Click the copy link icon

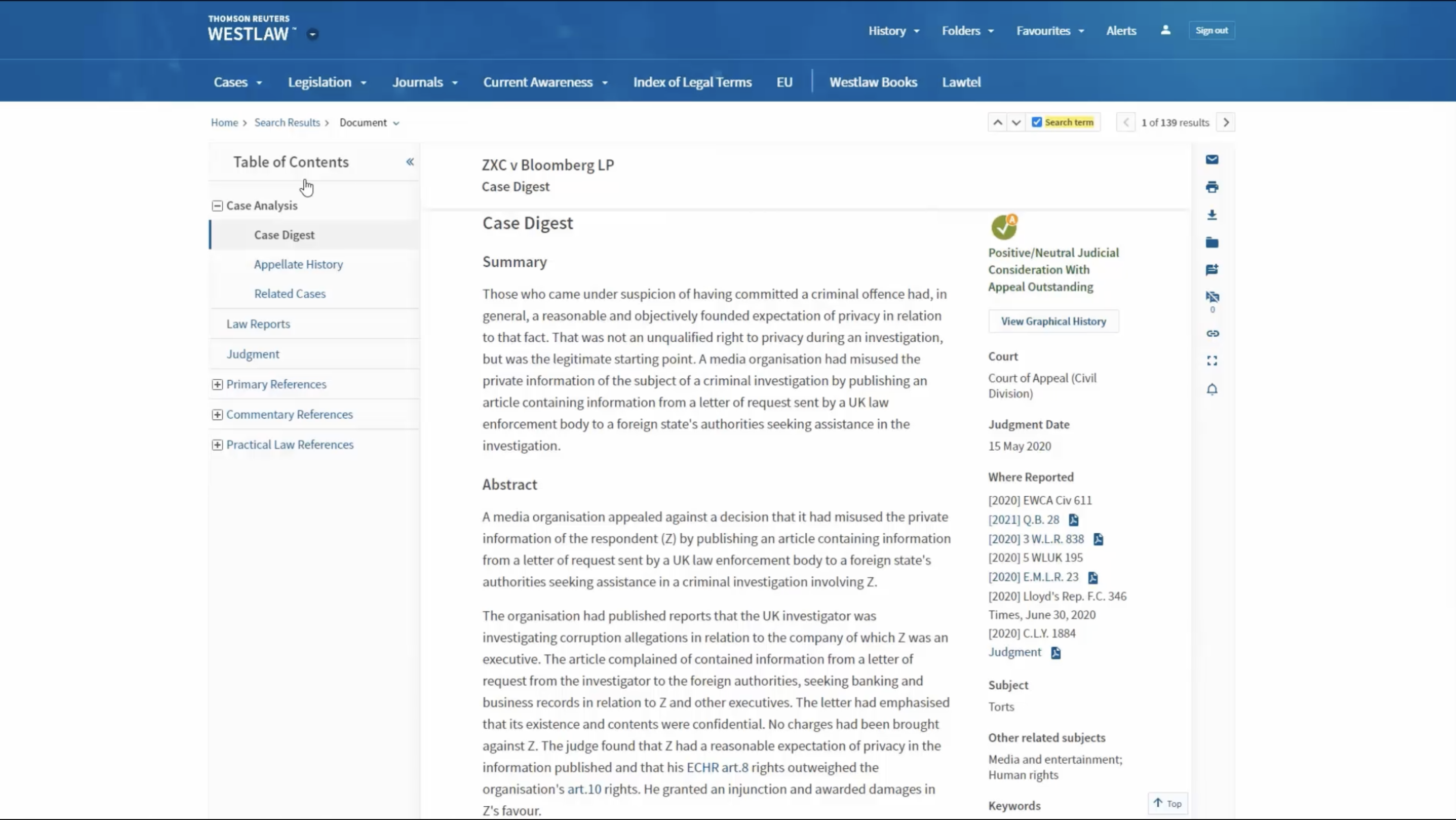[1212, 333]
